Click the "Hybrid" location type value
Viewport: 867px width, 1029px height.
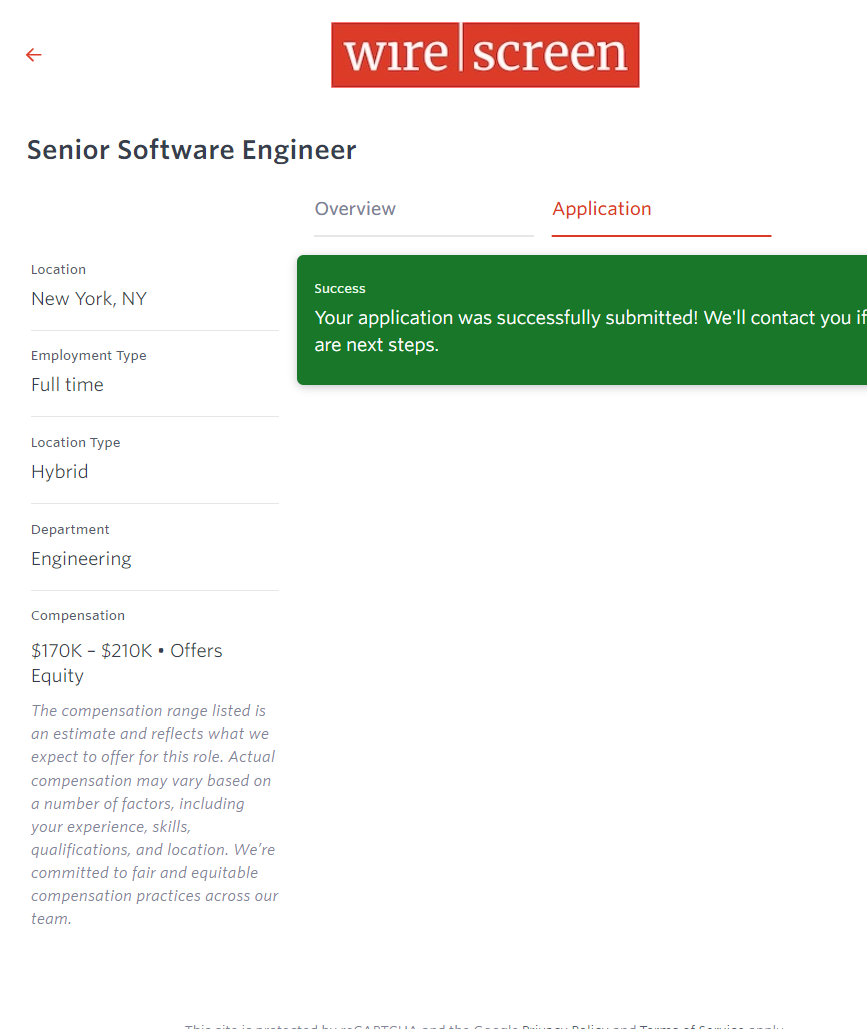pos(60,472)
